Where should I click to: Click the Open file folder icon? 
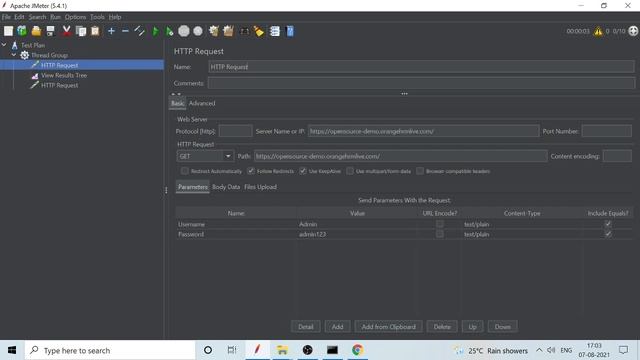(x=36, y=31)
